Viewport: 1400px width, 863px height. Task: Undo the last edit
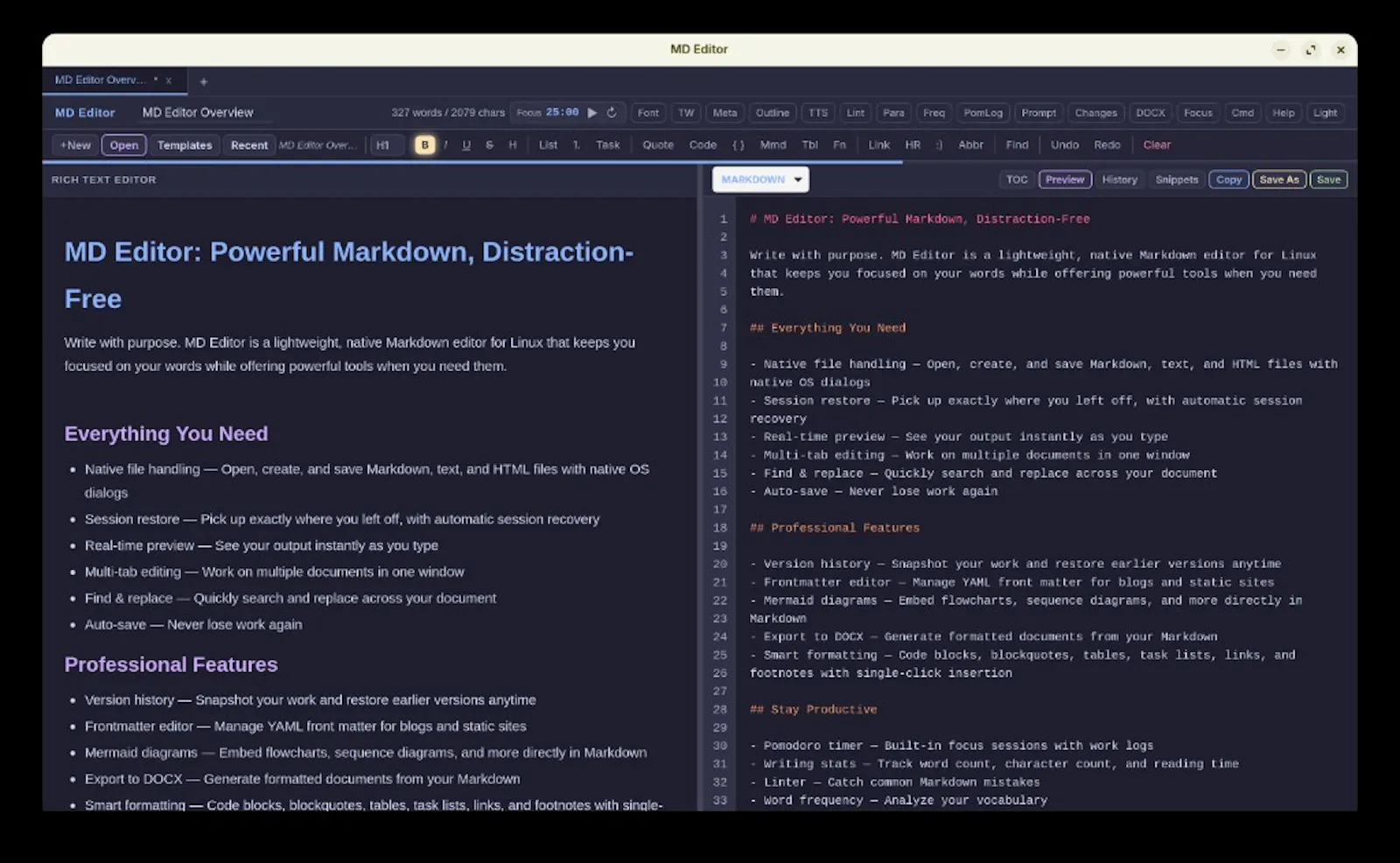(1065, 145)
